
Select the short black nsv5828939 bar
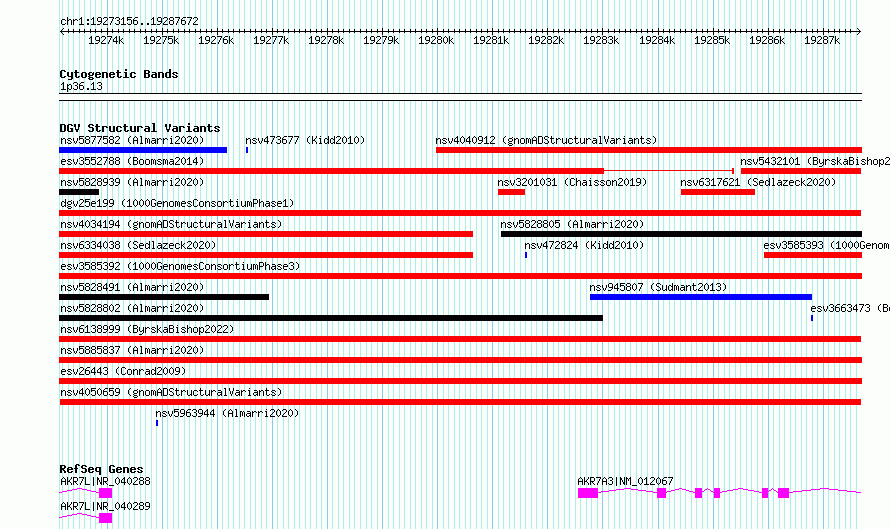point(79,192)
